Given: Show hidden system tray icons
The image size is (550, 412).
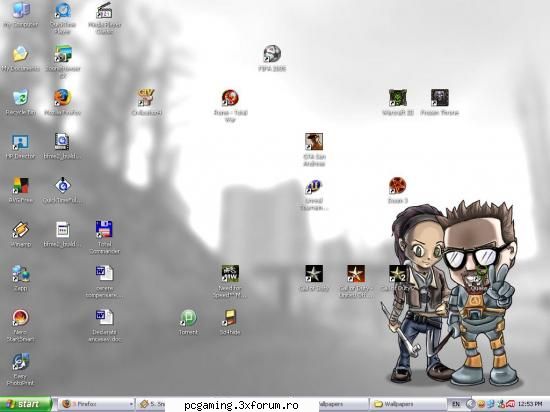Looking at the screenshot, I should (471, 404).
